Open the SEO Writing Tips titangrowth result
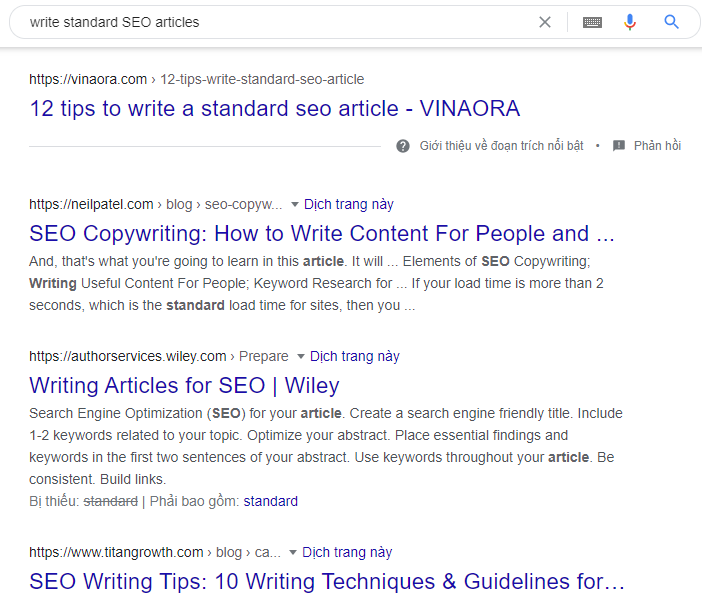Screen dimensions: 702x601 (326, 581)
